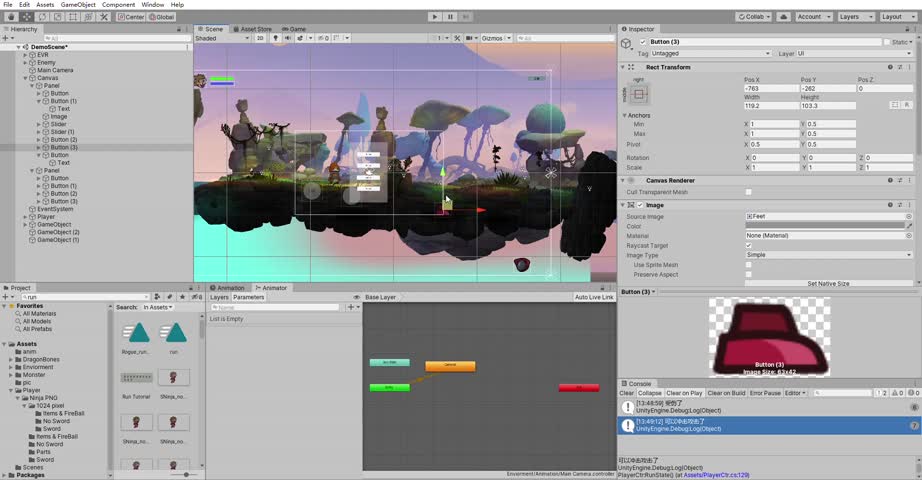Click the Console Clear button
Screen dimensions: 922x480
coord(627,393)
